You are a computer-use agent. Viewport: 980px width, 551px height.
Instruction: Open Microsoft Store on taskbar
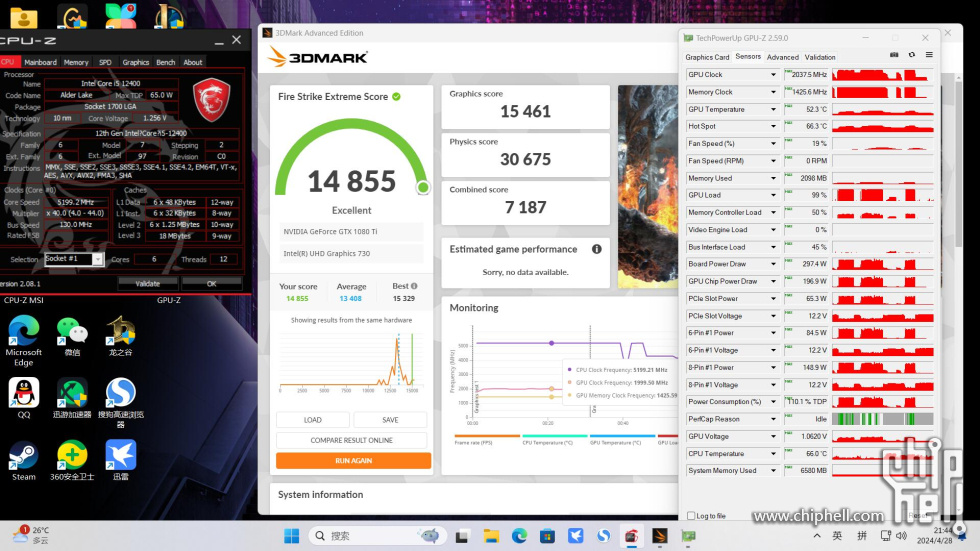click(x=548, y=536)
